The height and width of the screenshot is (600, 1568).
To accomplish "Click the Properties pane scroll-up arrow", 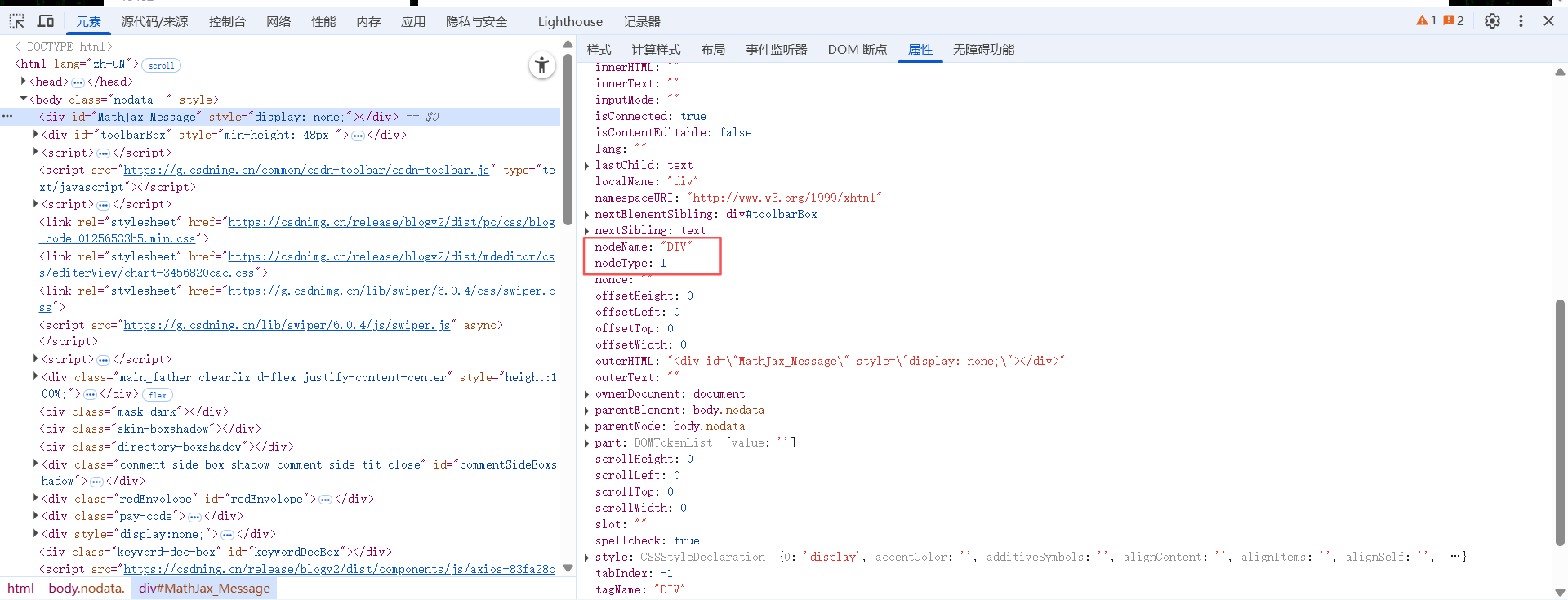I will pos(1560,72).
